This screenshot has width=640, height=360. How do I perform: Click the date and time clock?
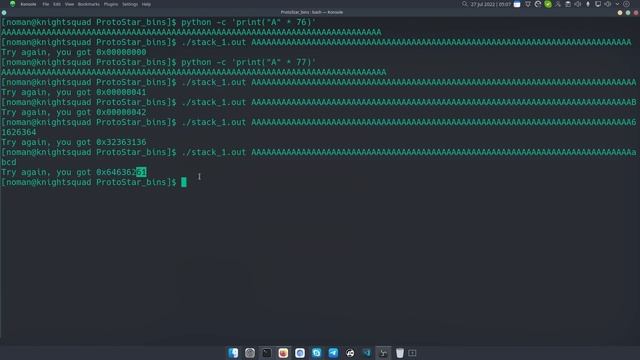(x=491, y=4)
